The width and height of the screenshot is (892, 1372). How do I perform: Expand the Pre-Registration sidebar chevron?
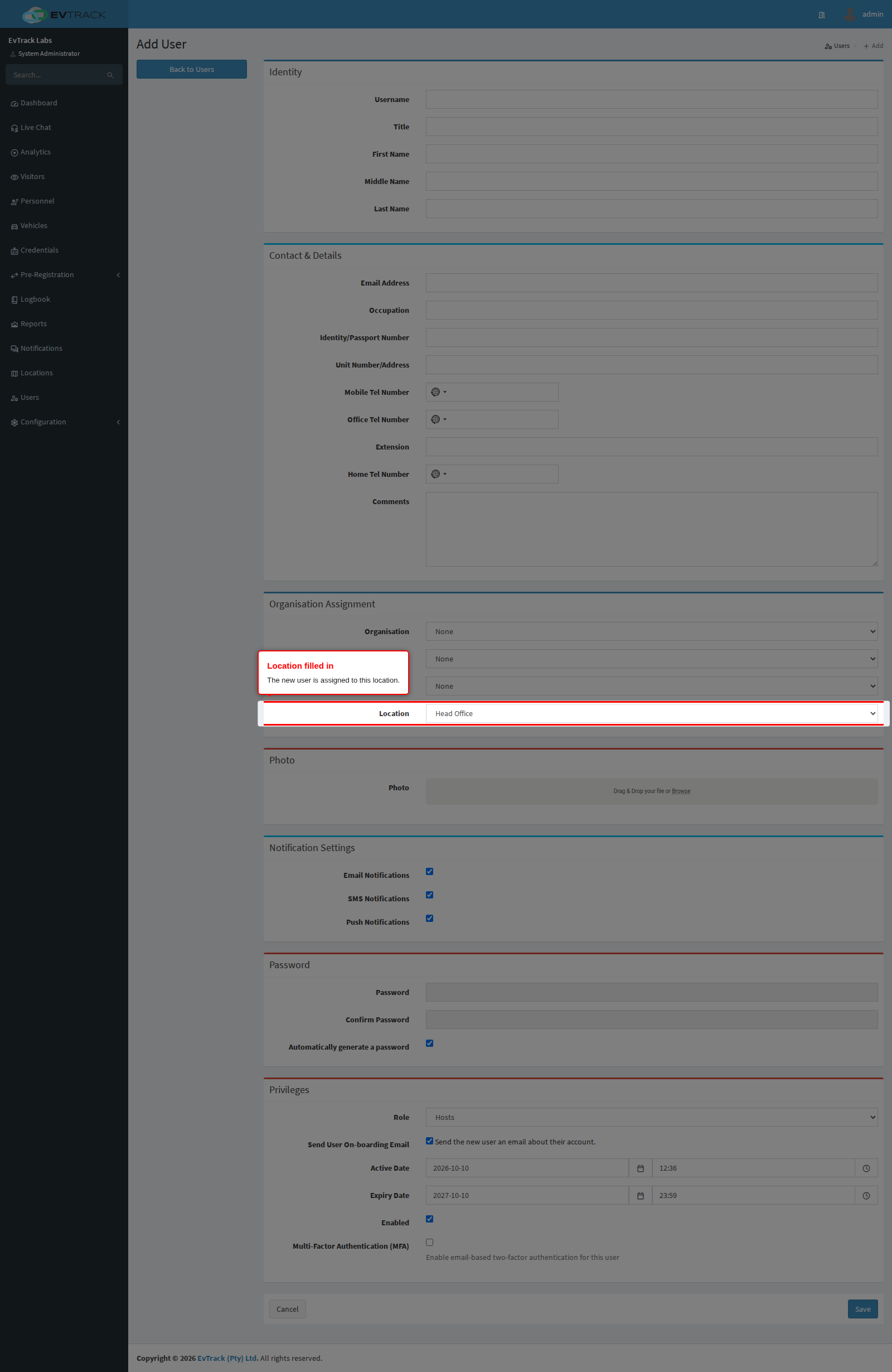pyautogui.click(x=118, y=275)
